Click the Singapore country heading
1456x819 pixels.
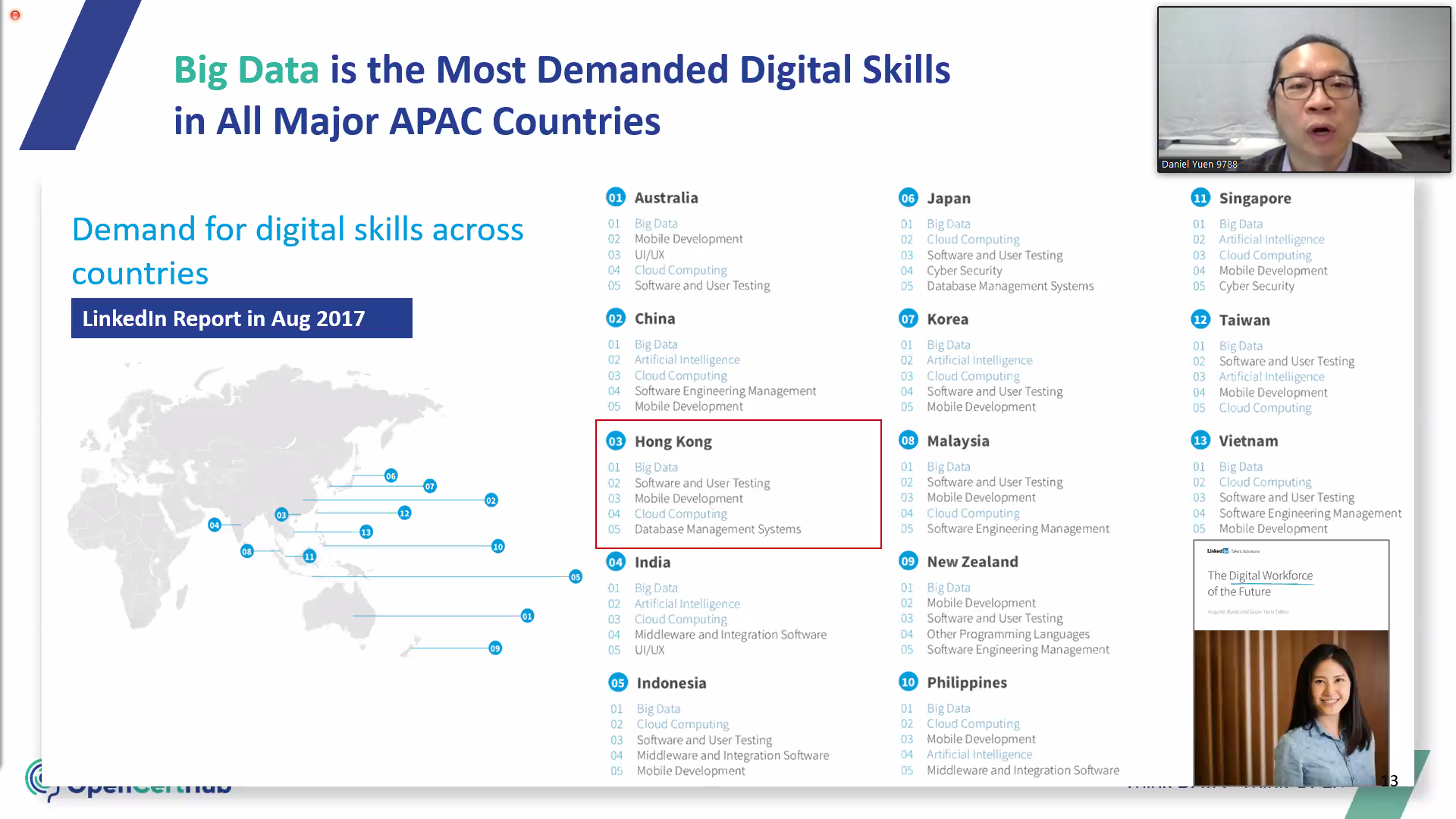click(x=1254, y=199)
